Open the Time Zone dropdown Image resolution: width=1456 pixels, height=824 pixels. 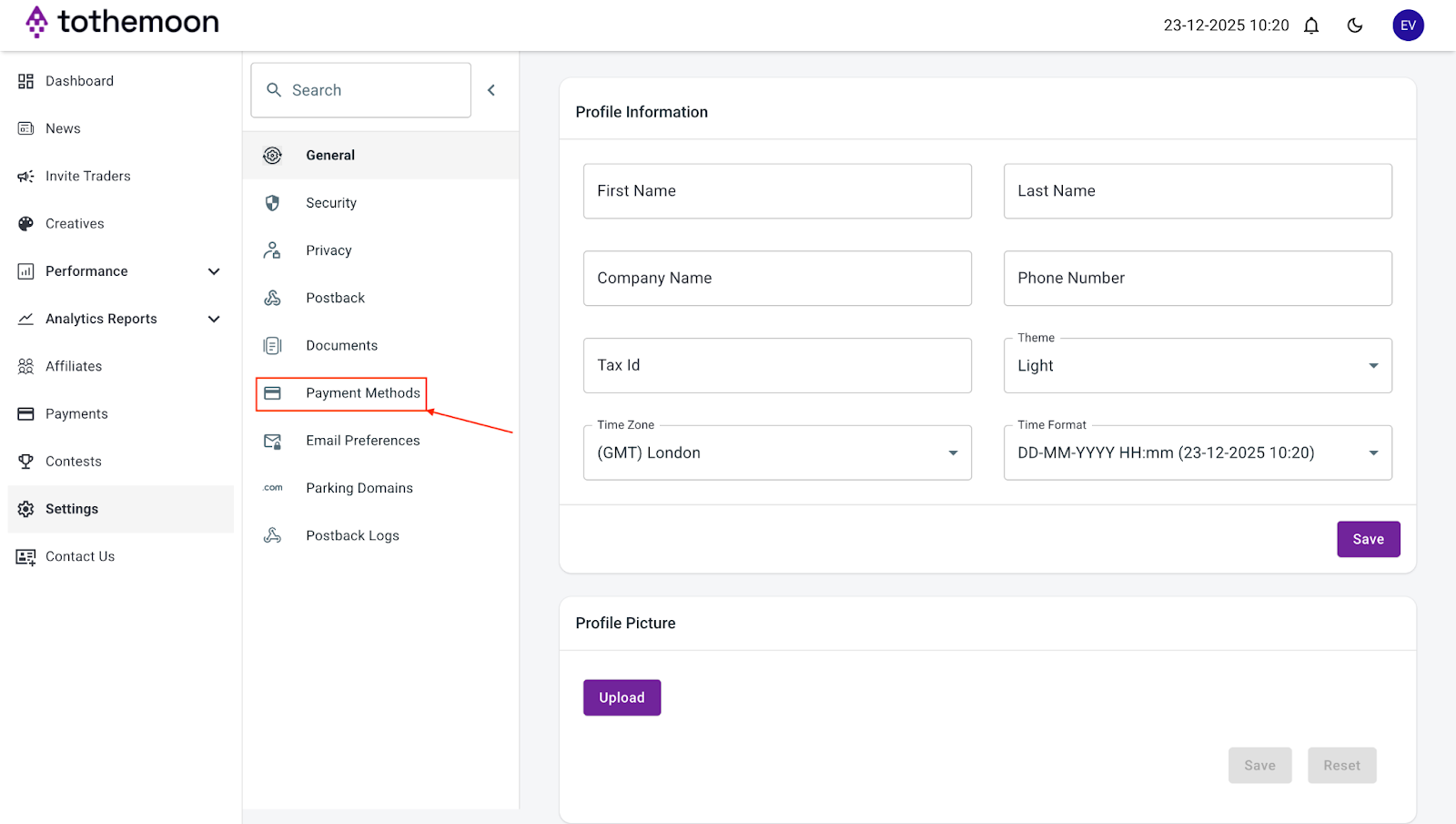pos(777,453)
